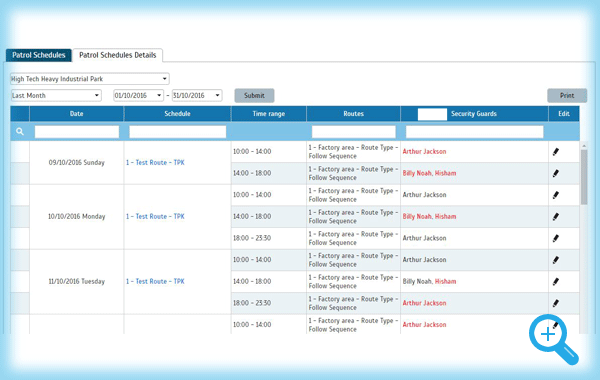This screenshot has height=380, width=600.
Task: Click the search magnifier icon in the filter row
Action: pos(20,132)
